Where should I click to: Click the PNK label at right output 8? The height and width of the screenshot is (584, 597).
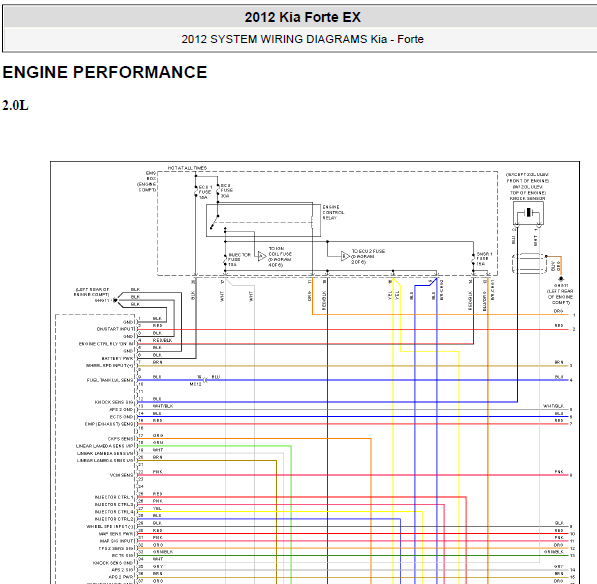tap(559, 472)
